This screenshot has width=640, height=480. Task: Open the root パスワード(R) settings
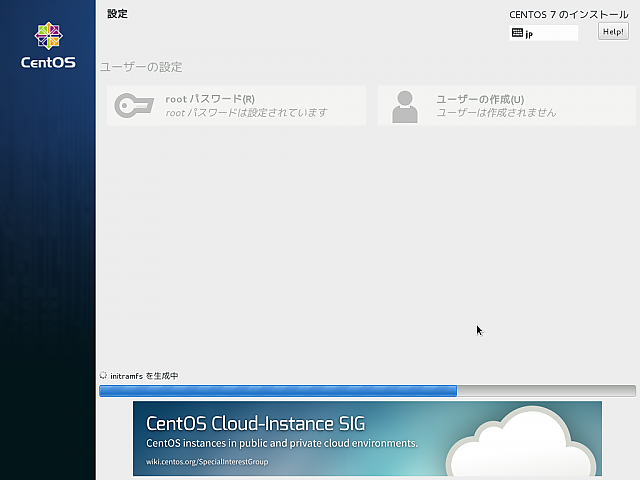(x=236, y=106)
